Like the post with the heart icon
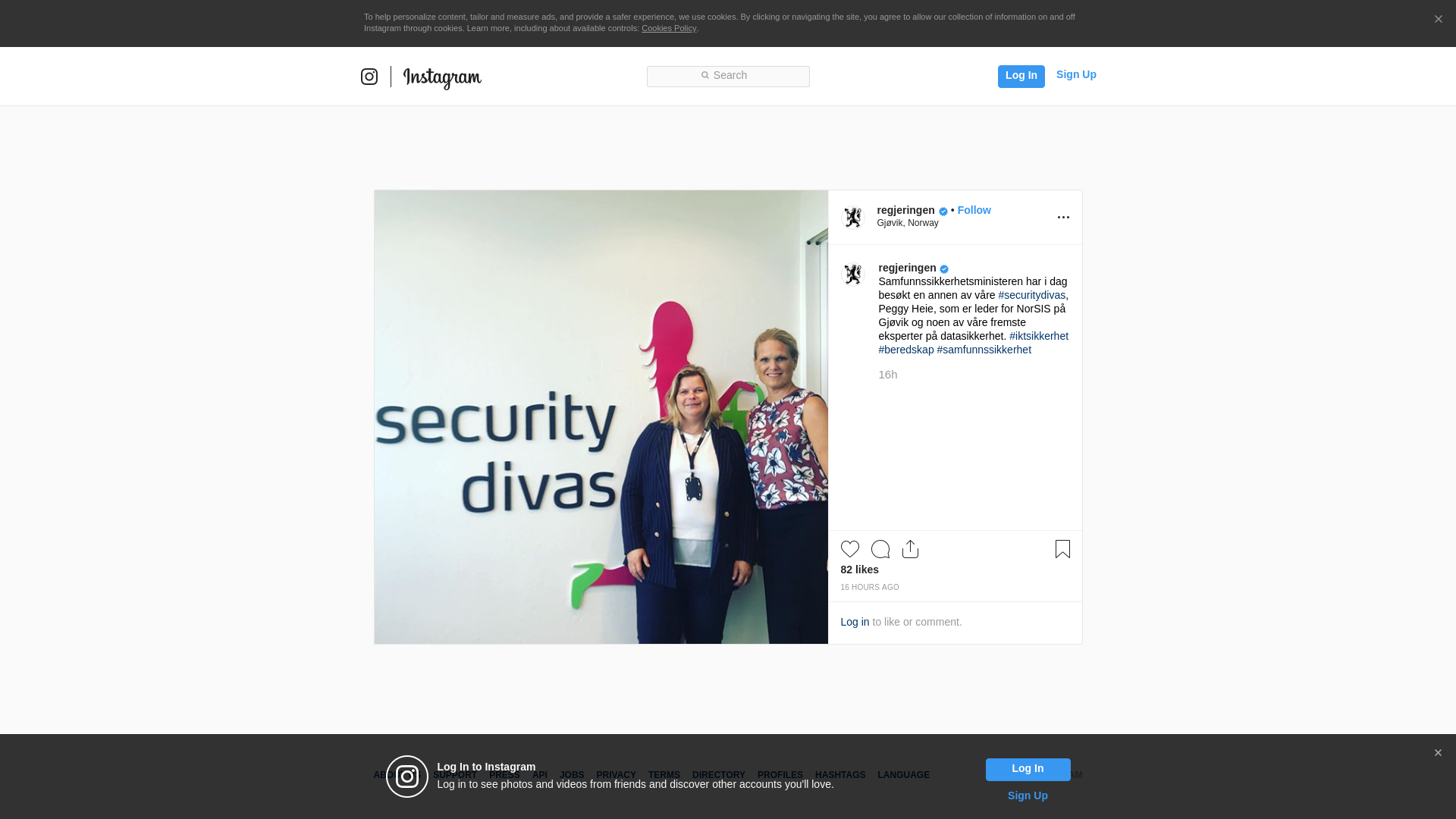1456x819 pixels. pyautogui.click(x=850, y=549)
